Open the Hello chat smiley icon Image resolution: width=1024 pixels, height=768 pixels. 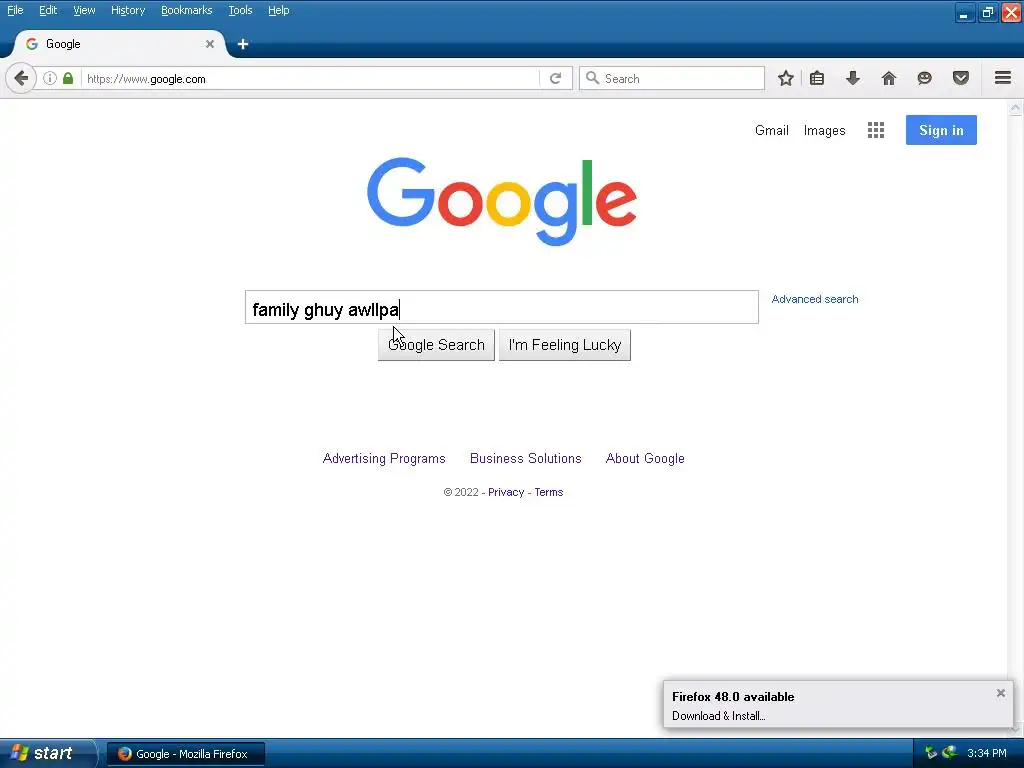[x=925, y=78]
